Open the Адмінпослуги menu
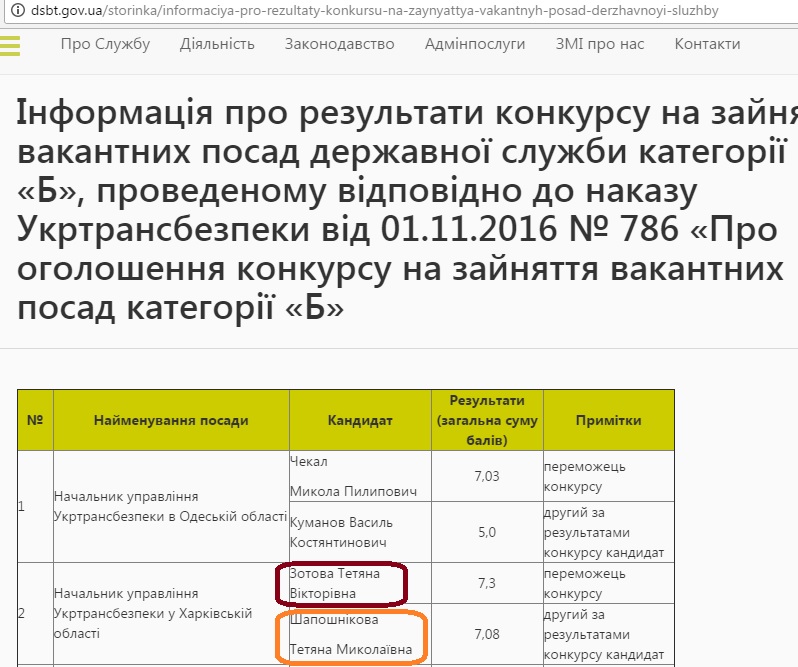 [x=475, y=44]
